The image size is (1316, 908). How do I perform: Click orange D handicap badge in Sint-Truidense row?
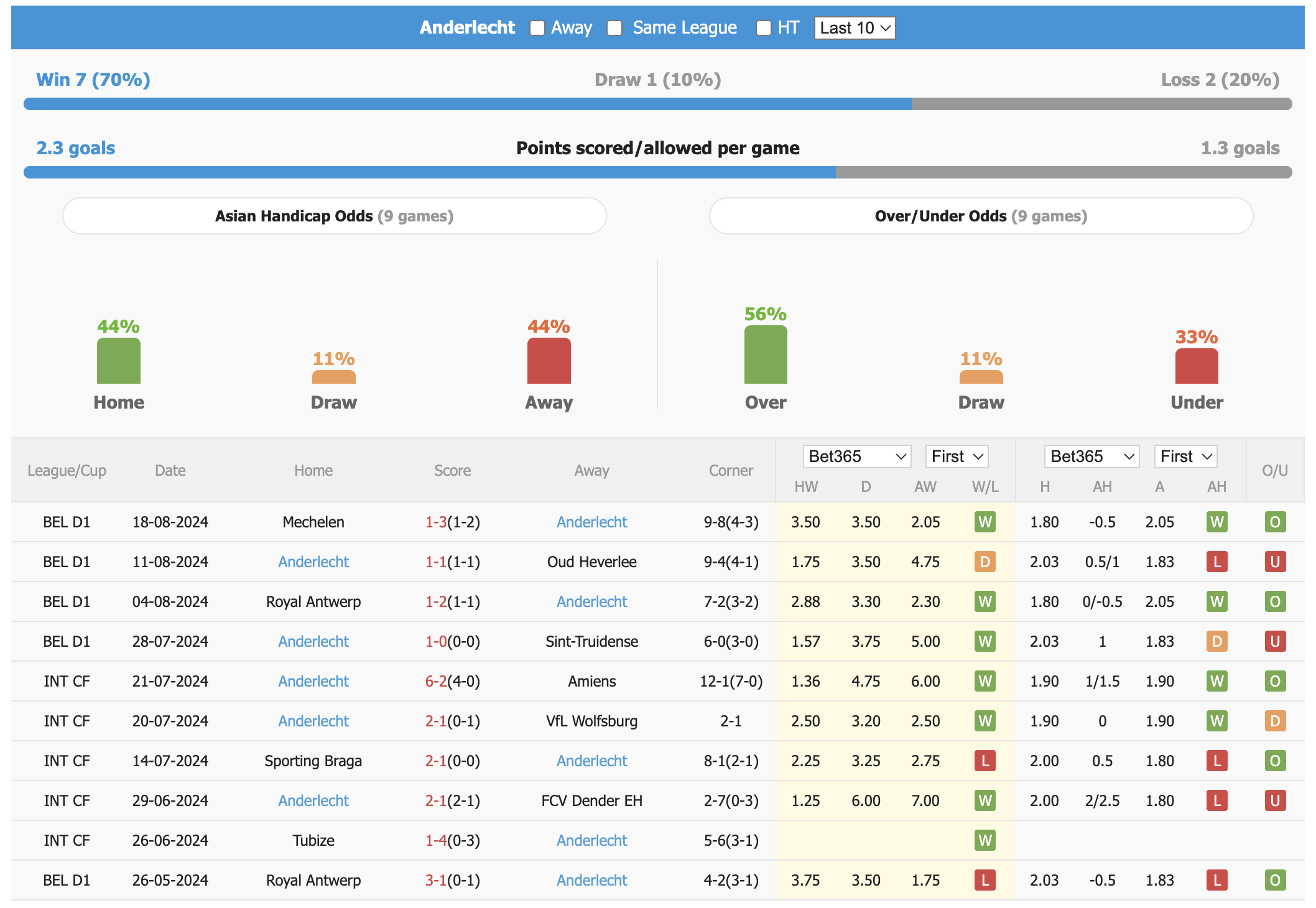(x=1217, y=641)
